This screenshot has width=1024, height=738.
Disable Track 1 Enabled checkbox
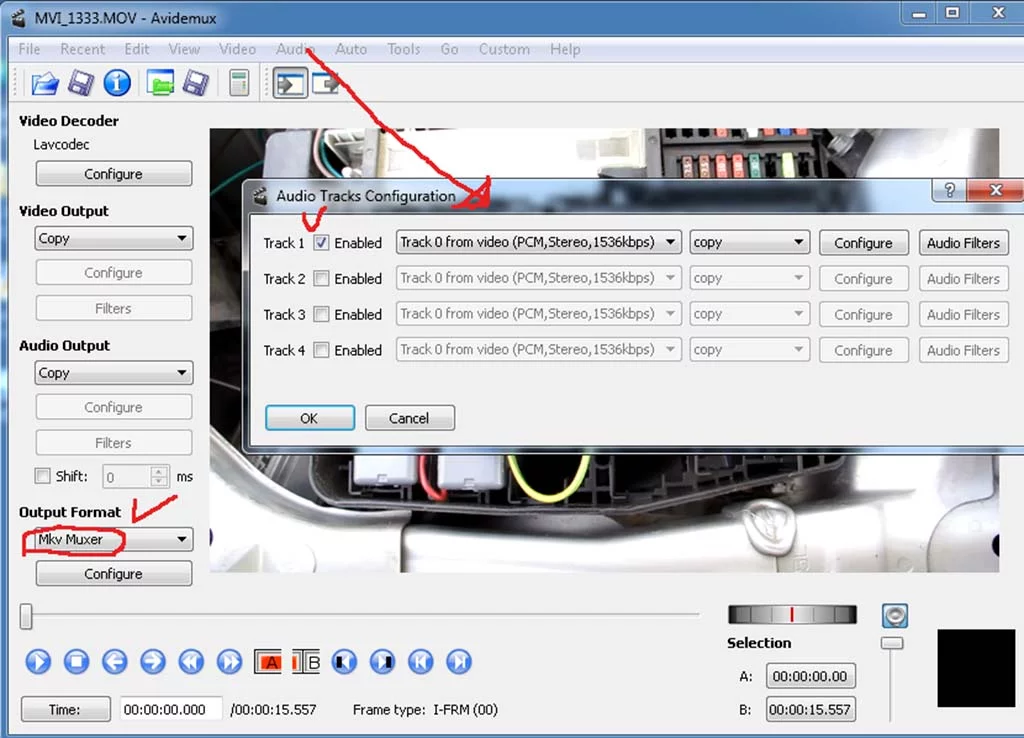[x=321, y=243]
